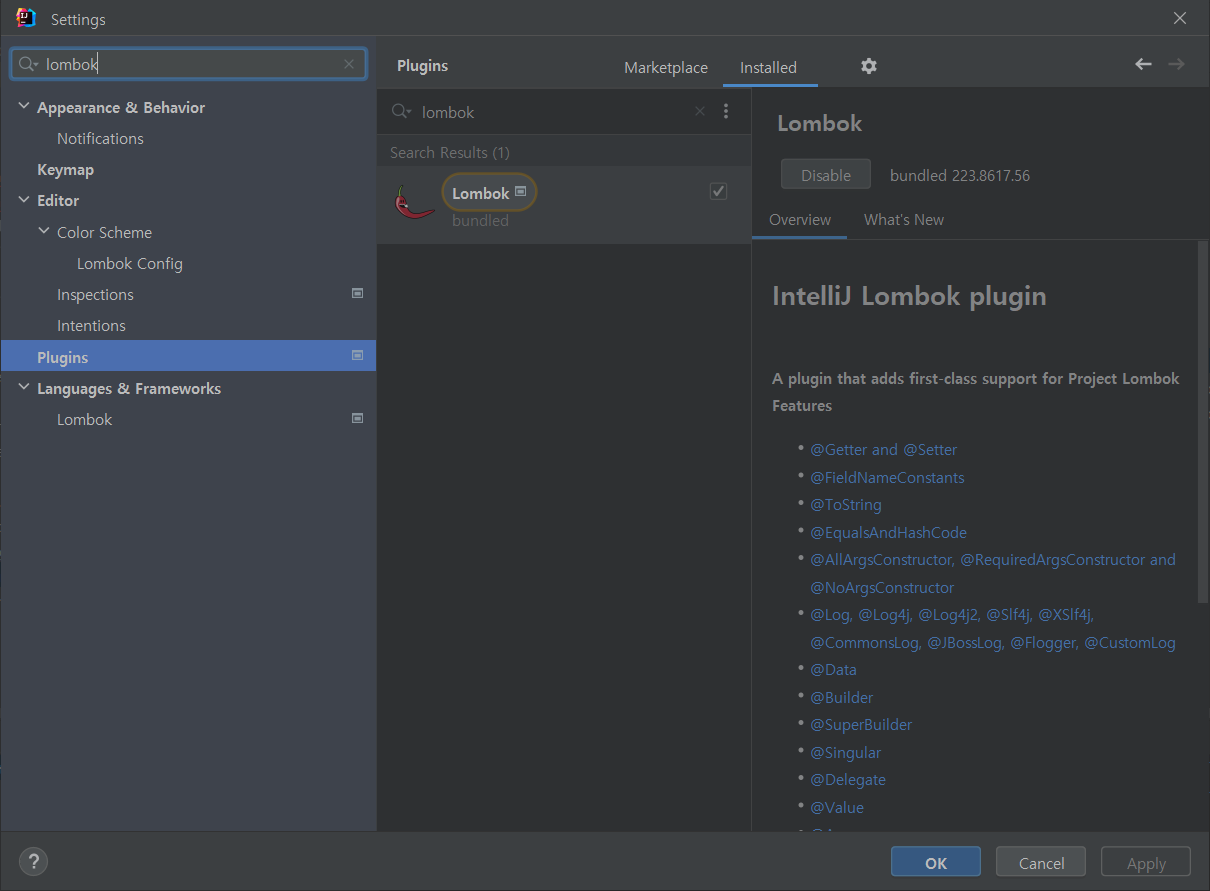Click the search magnifier icon in settings search
The height and width of the screenshot is (891, 1210).
28,64
